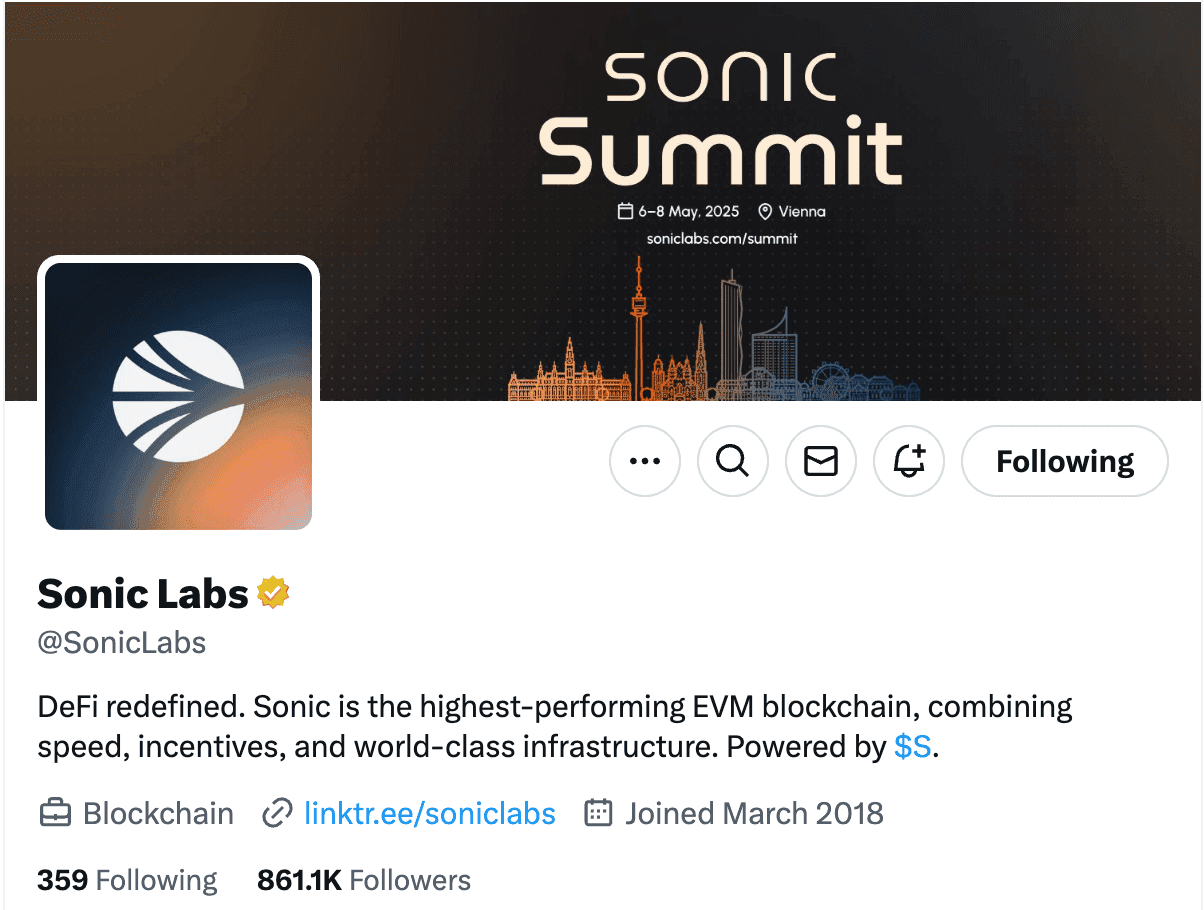
Task: Send a message via envelope icon
Action: tap(821, 461)
